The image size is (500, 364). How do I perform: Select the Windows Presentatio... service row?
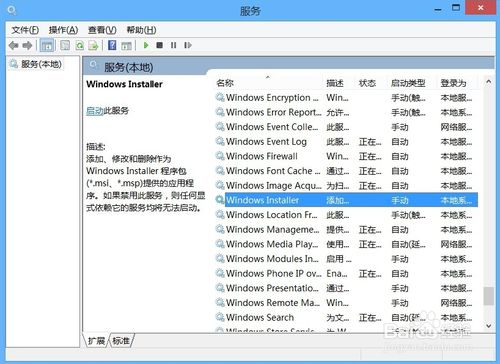(x=346, y=288)
